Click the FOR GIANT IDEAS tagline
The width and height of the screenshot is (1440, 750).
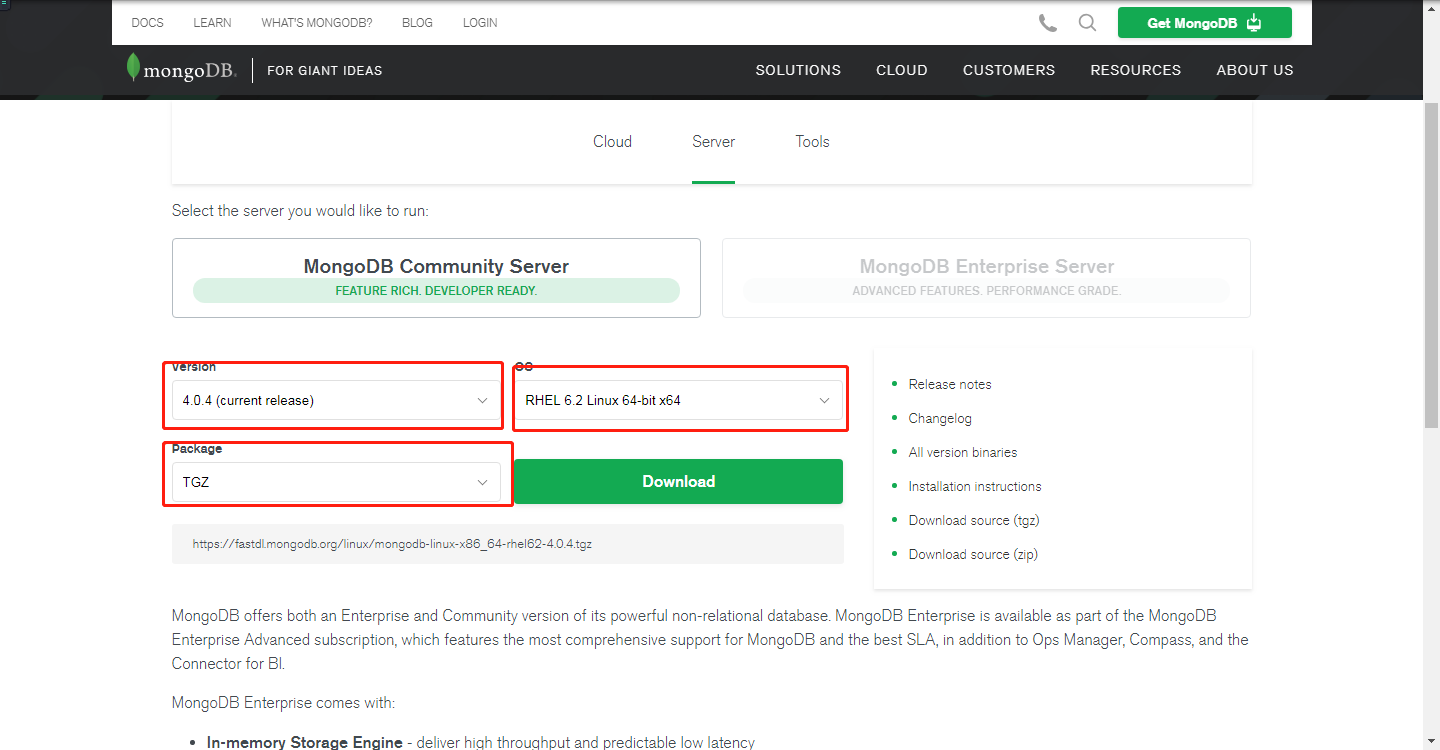pyautogui.click(x=325, y=70)
